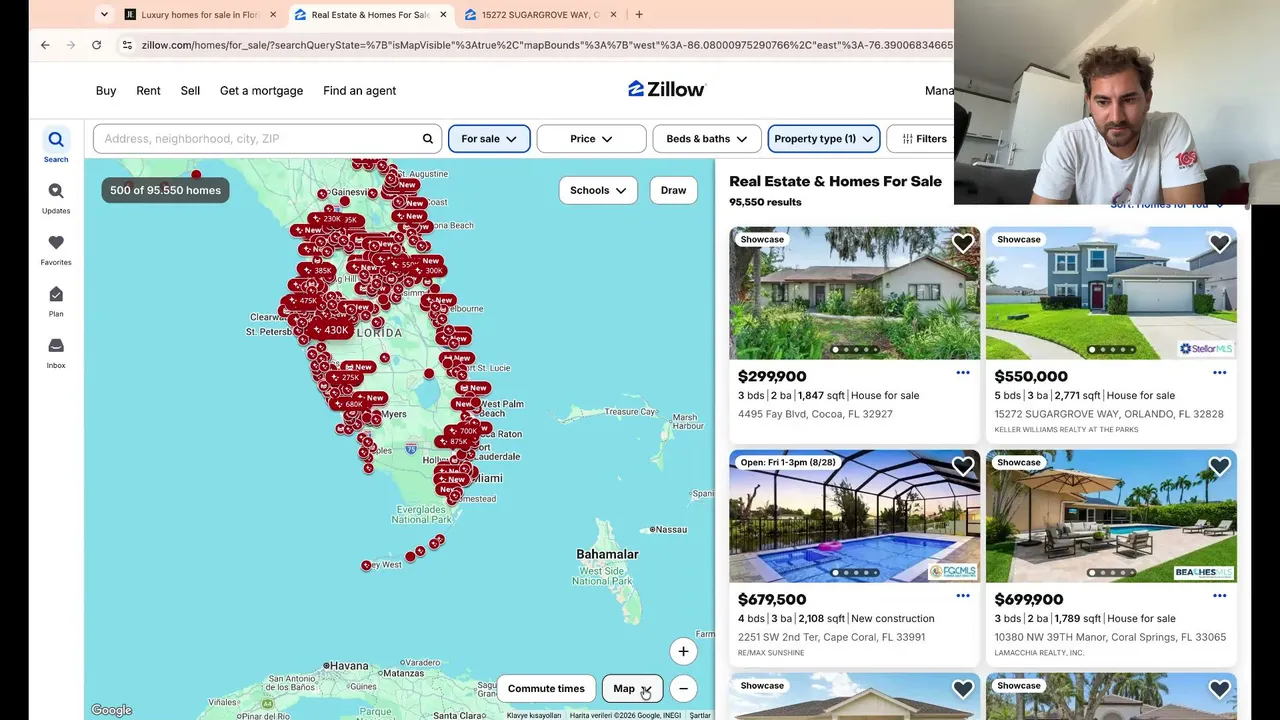Click the Zillow logo
The height and width of the screenshot is (720, 1280).
667,89
